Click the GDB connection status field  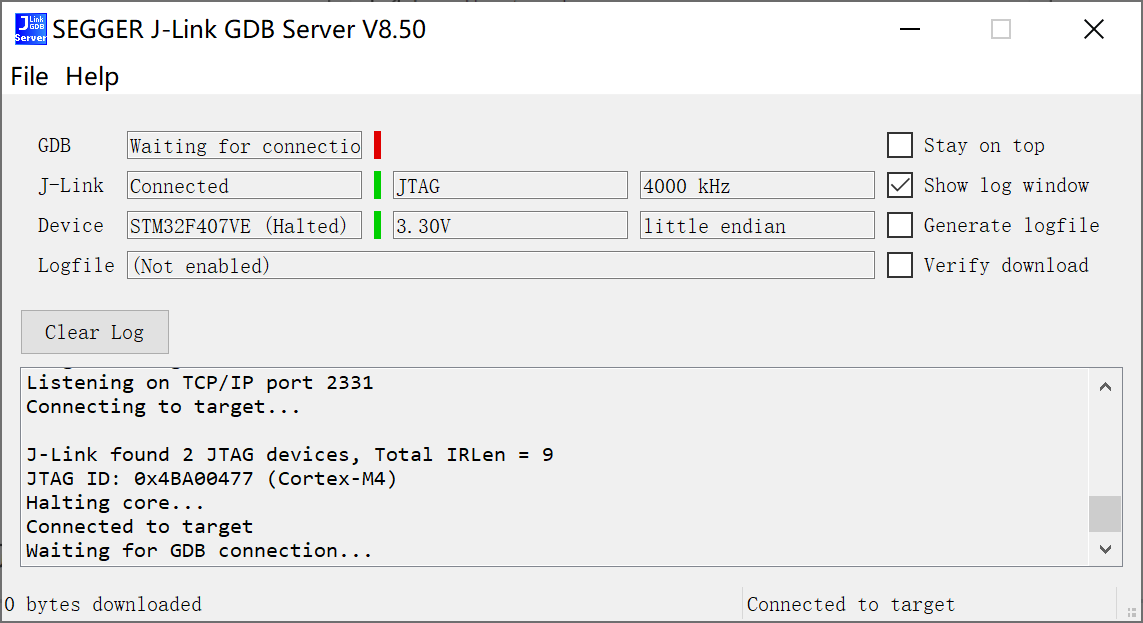coord(244,146)
